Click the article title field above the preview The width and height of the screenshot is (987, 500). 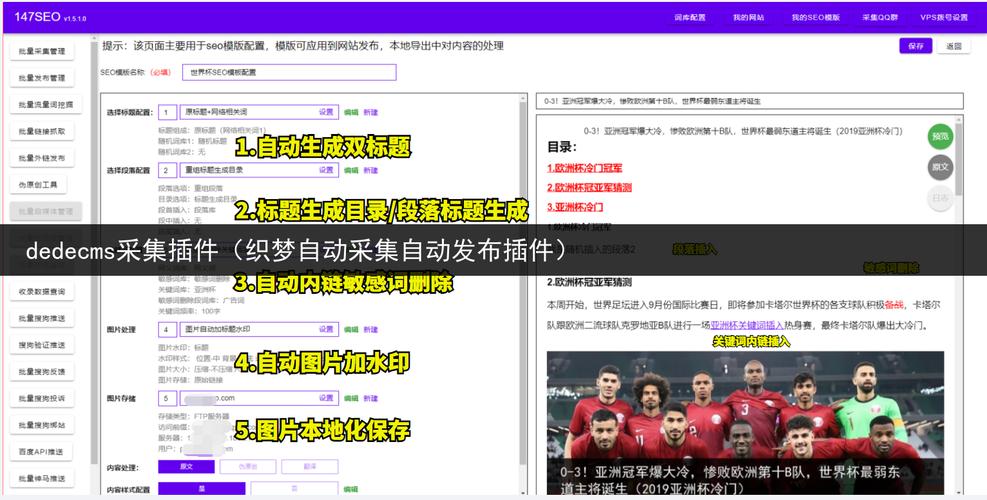point(750,101)
